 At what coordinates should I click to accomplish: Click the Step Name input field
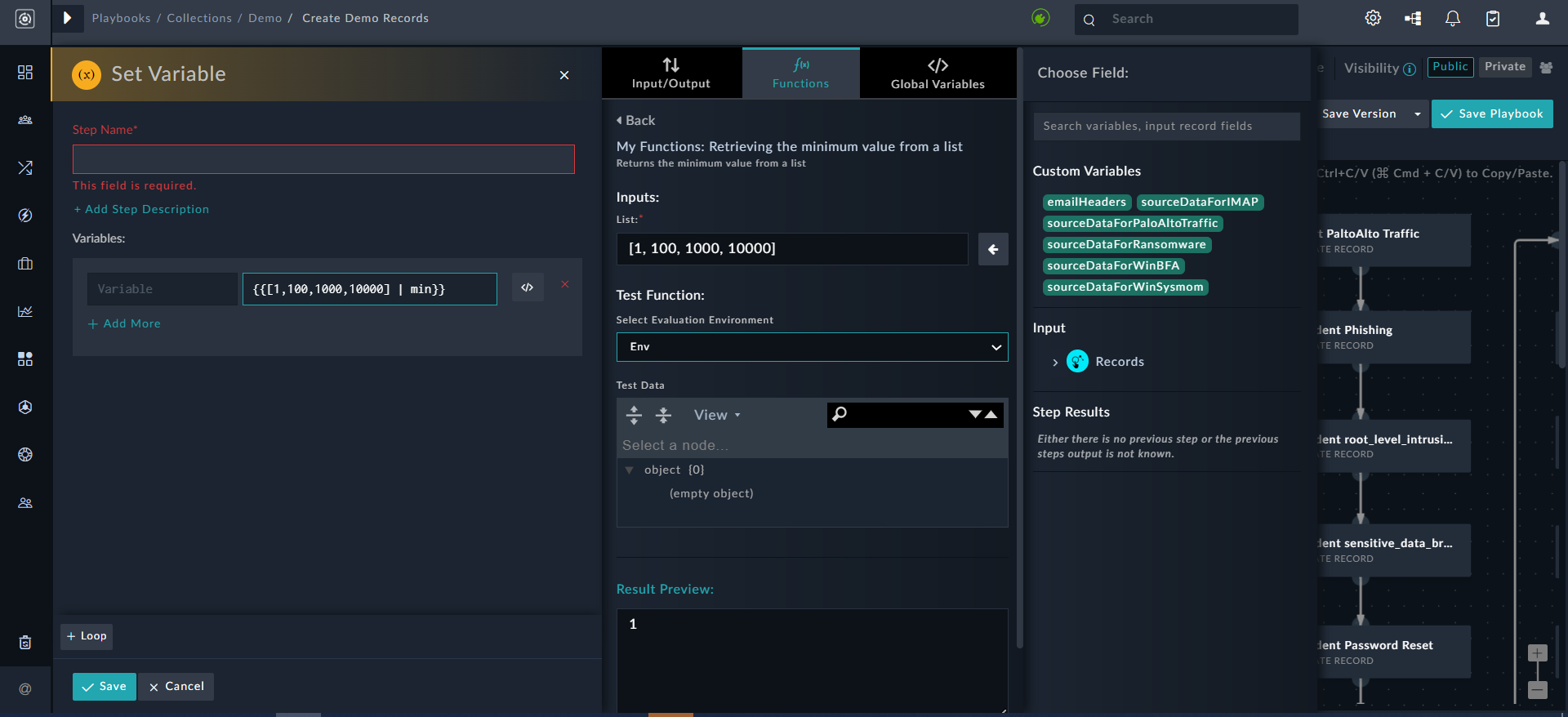tap(323, 159)
